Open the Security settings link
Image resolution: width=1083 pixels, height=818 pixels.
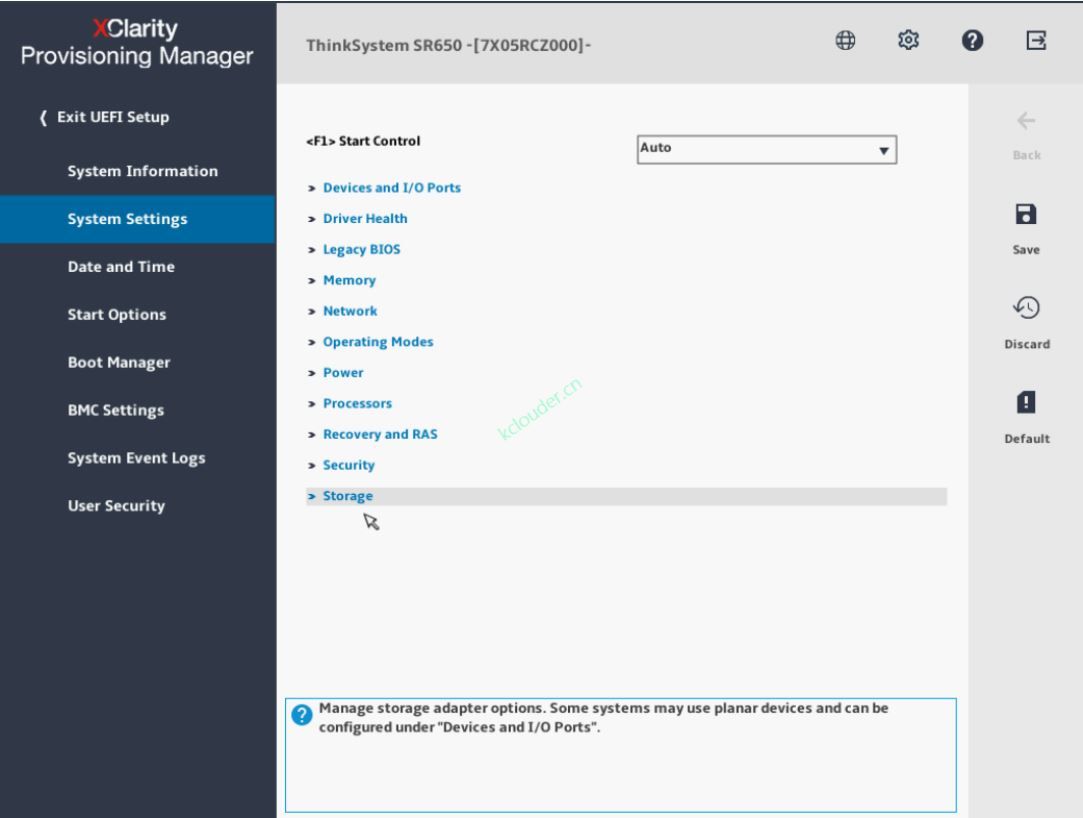(x=349, y=465)
